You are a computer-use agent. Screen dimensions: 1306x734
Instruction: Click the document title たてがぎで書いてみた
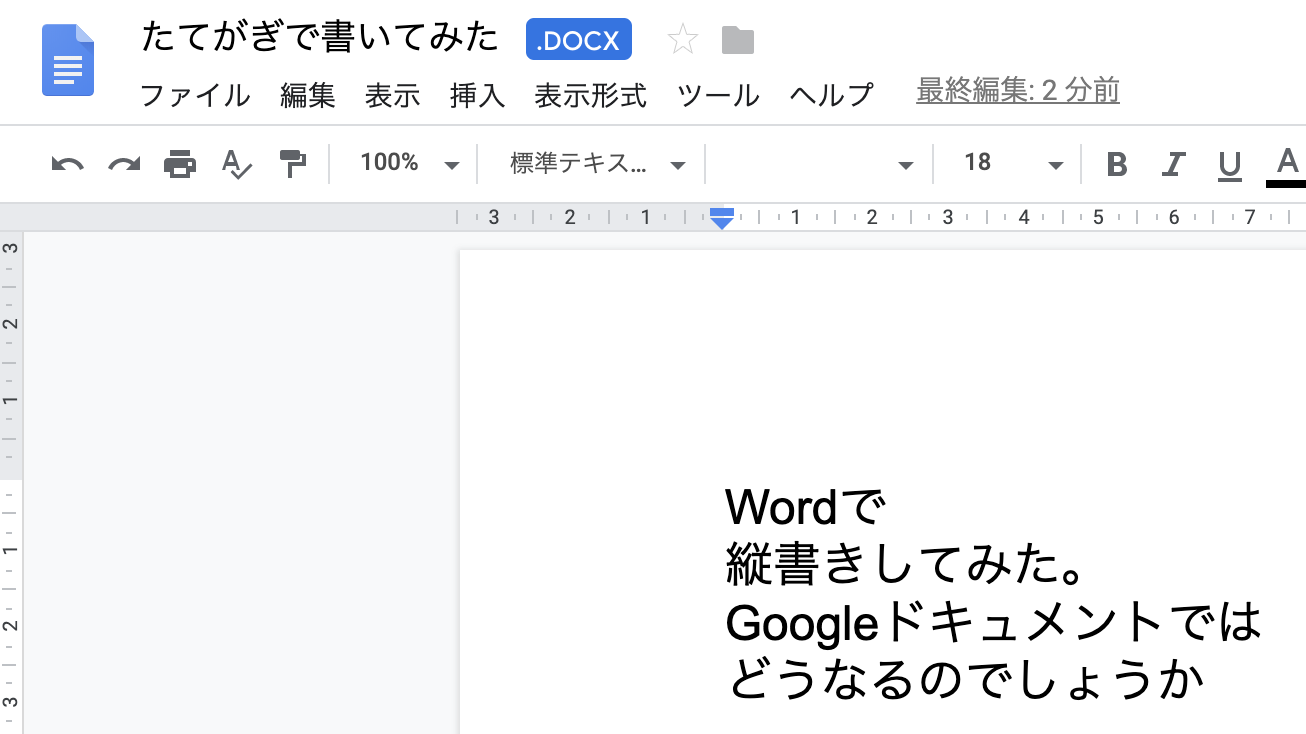pyautogui.click(x=320, y=38)
